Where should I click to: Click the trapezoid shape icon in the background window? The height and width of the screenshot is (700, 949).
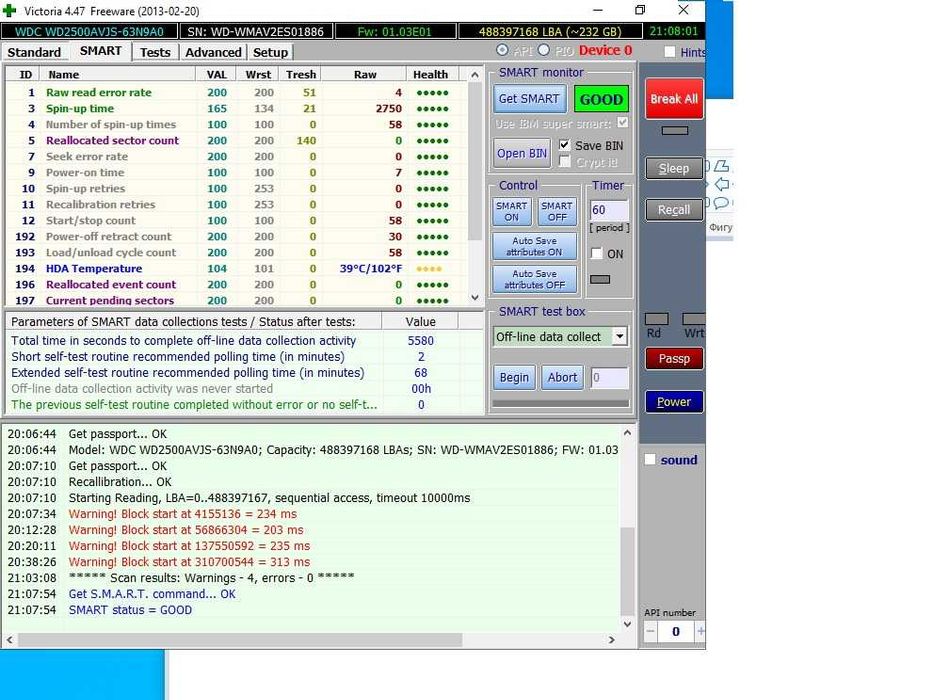[721, 165]
